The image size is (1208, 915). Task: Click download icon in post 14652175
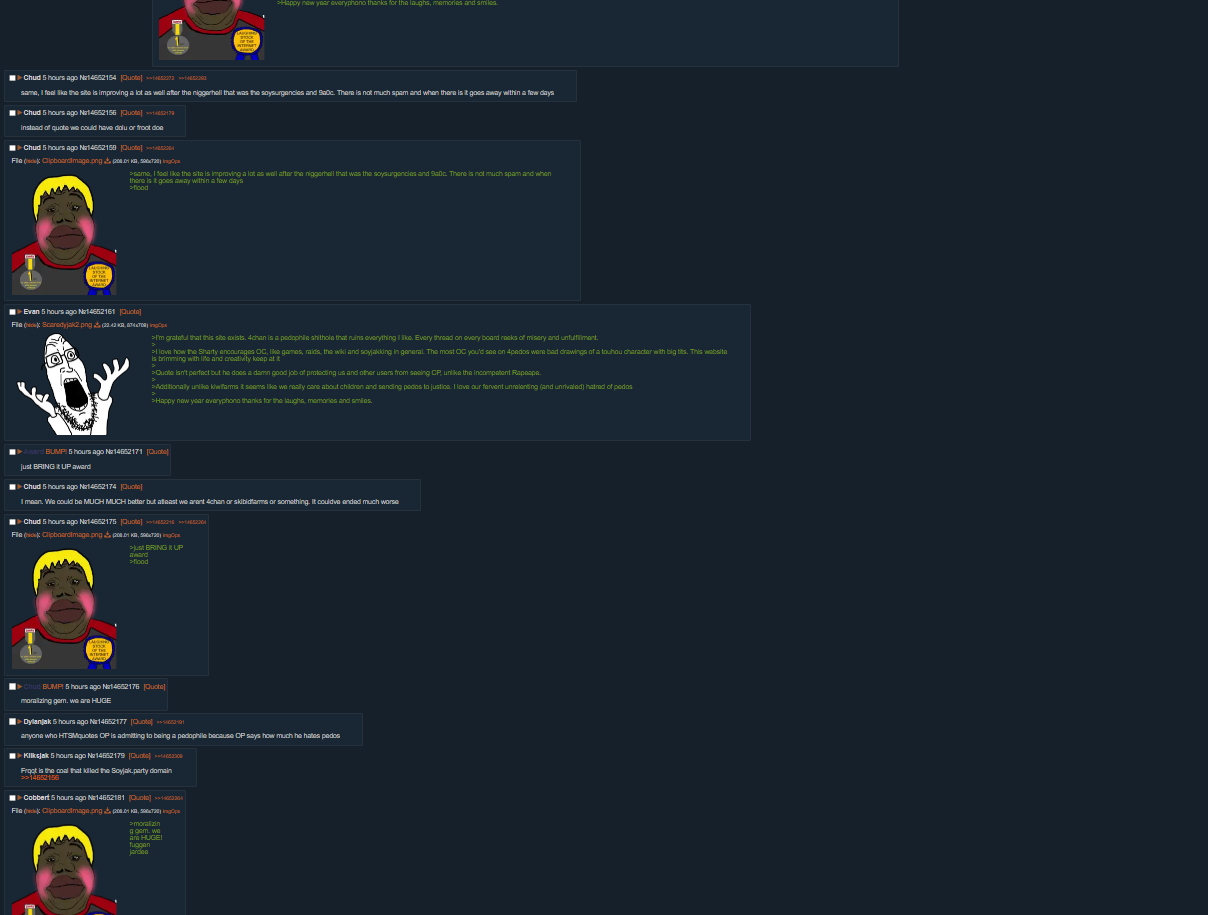pyautogui.click(x=108, y=535)
